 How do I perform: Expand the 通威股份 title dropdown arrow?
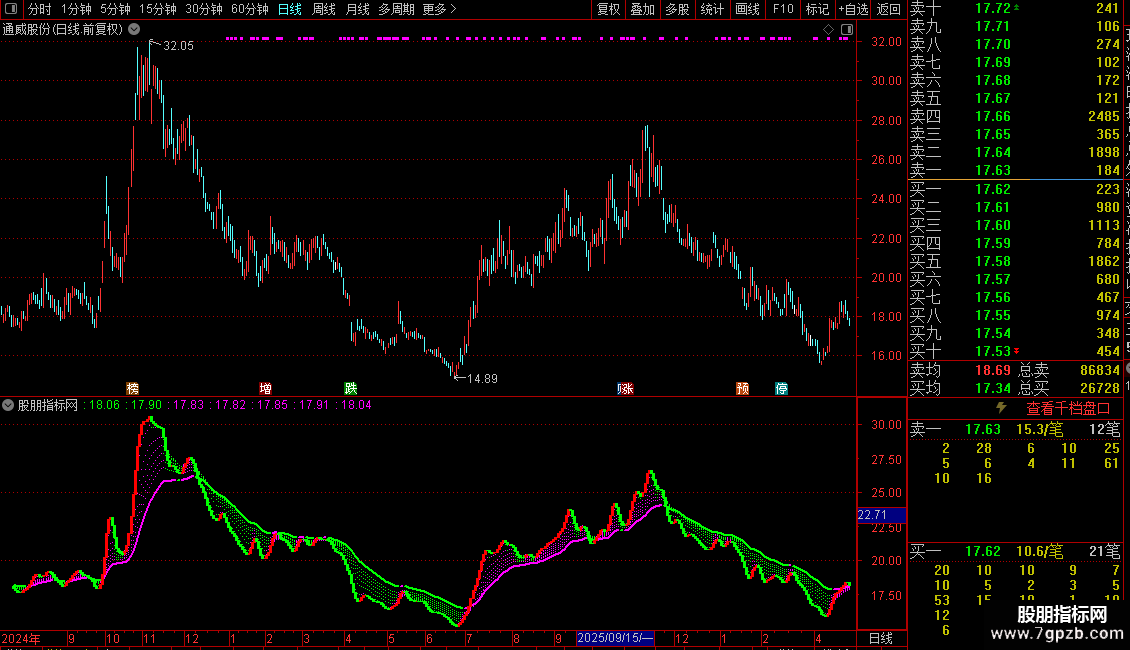coord(134,30)
